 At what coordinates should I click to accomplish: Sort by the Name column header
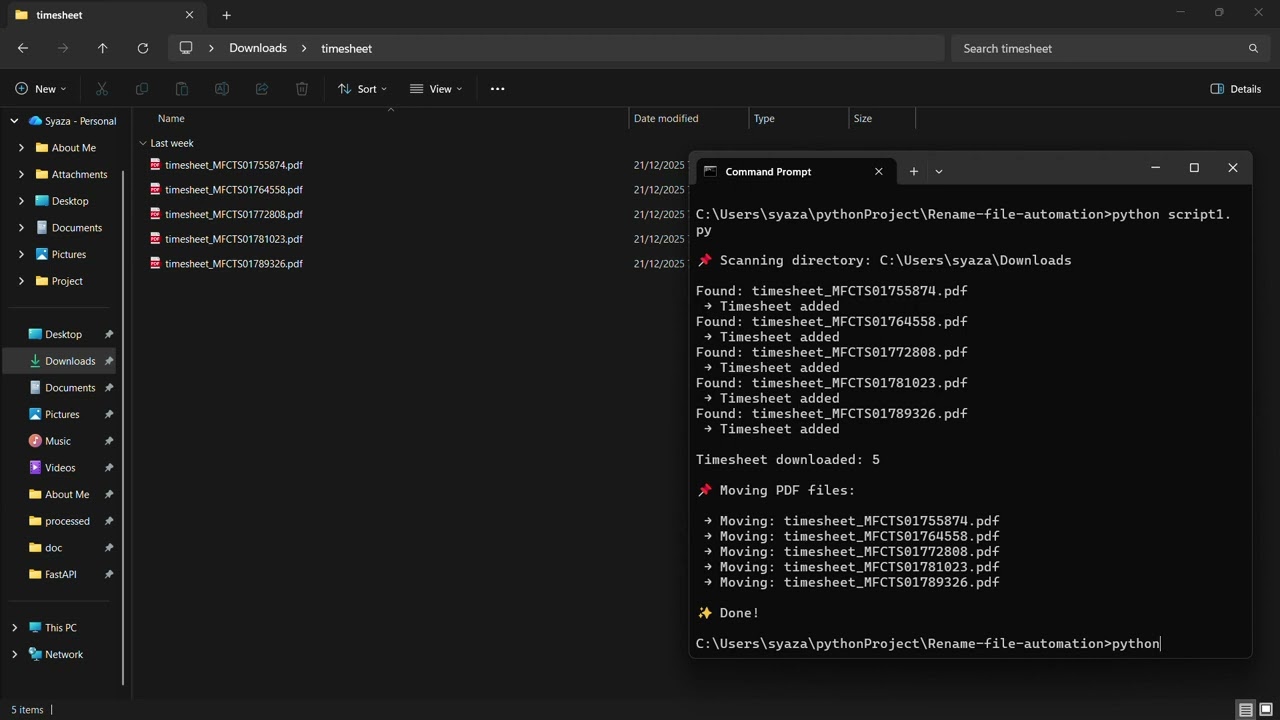(171, 118)
